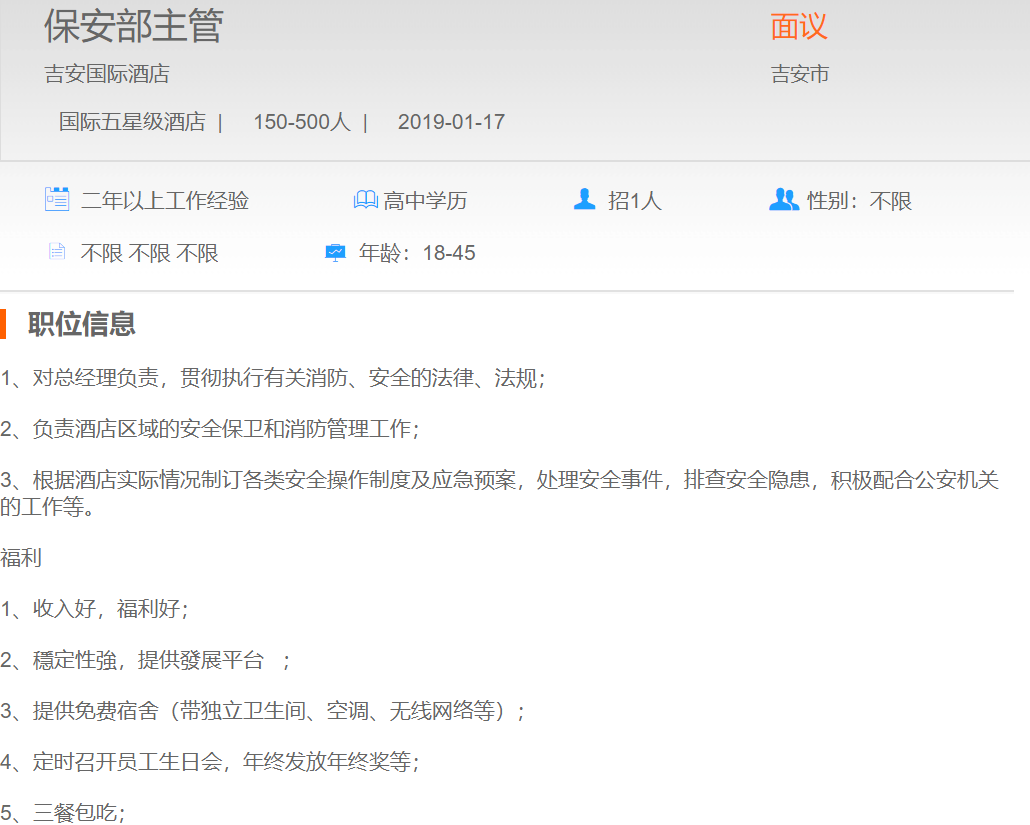
Task: Click the blue age icon before 年龄
Action: [x=336, y=253]
